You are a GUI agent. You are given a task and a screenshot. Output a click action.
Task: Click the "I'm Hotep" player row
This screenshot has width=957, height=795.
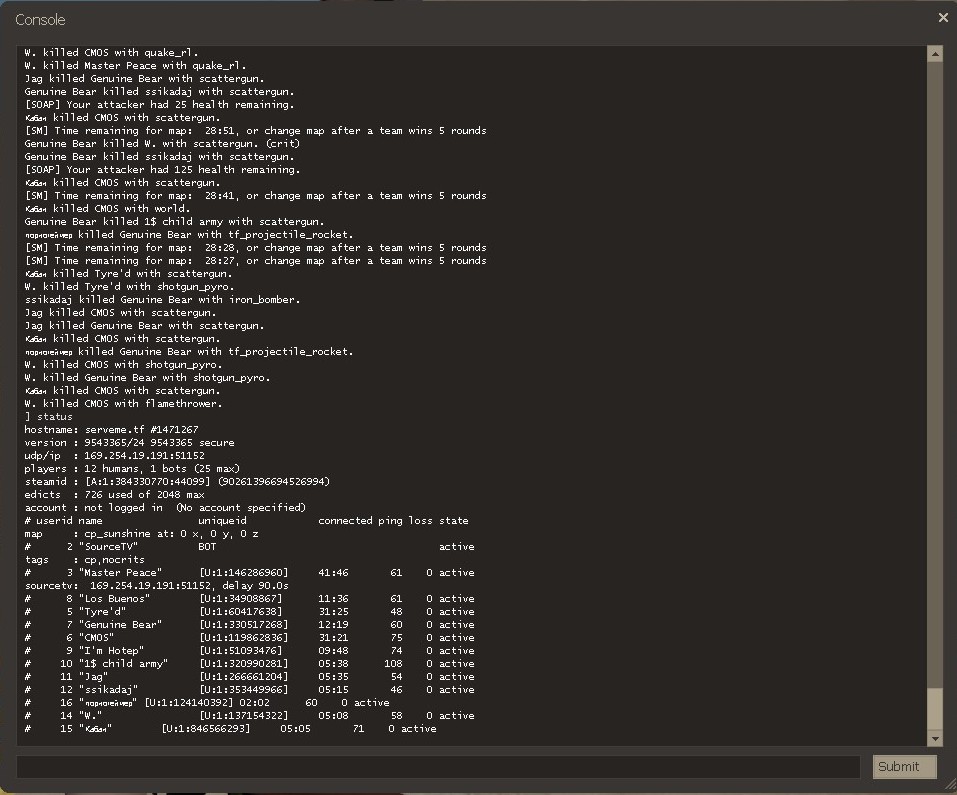(x=250, y=651)
